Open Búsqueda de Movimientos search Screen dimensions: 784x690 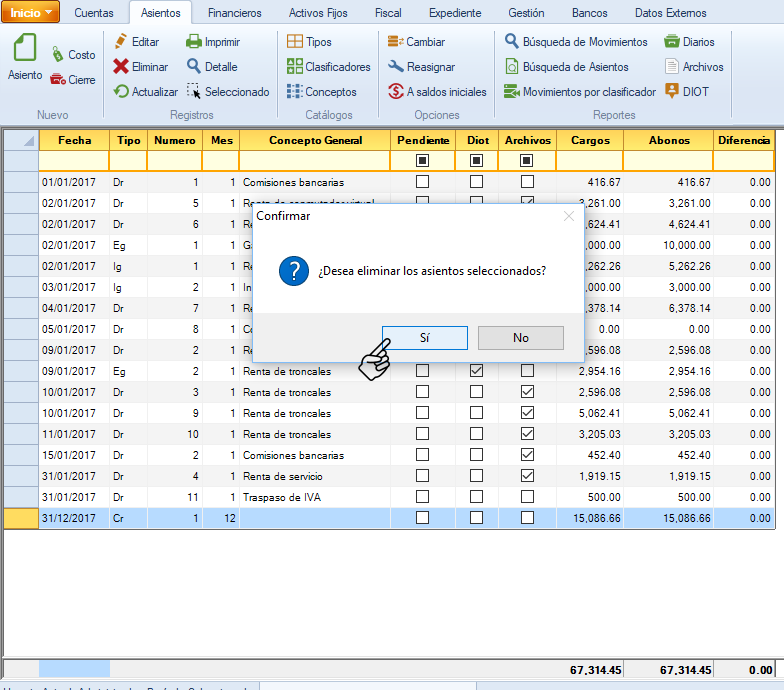[511, 42]
